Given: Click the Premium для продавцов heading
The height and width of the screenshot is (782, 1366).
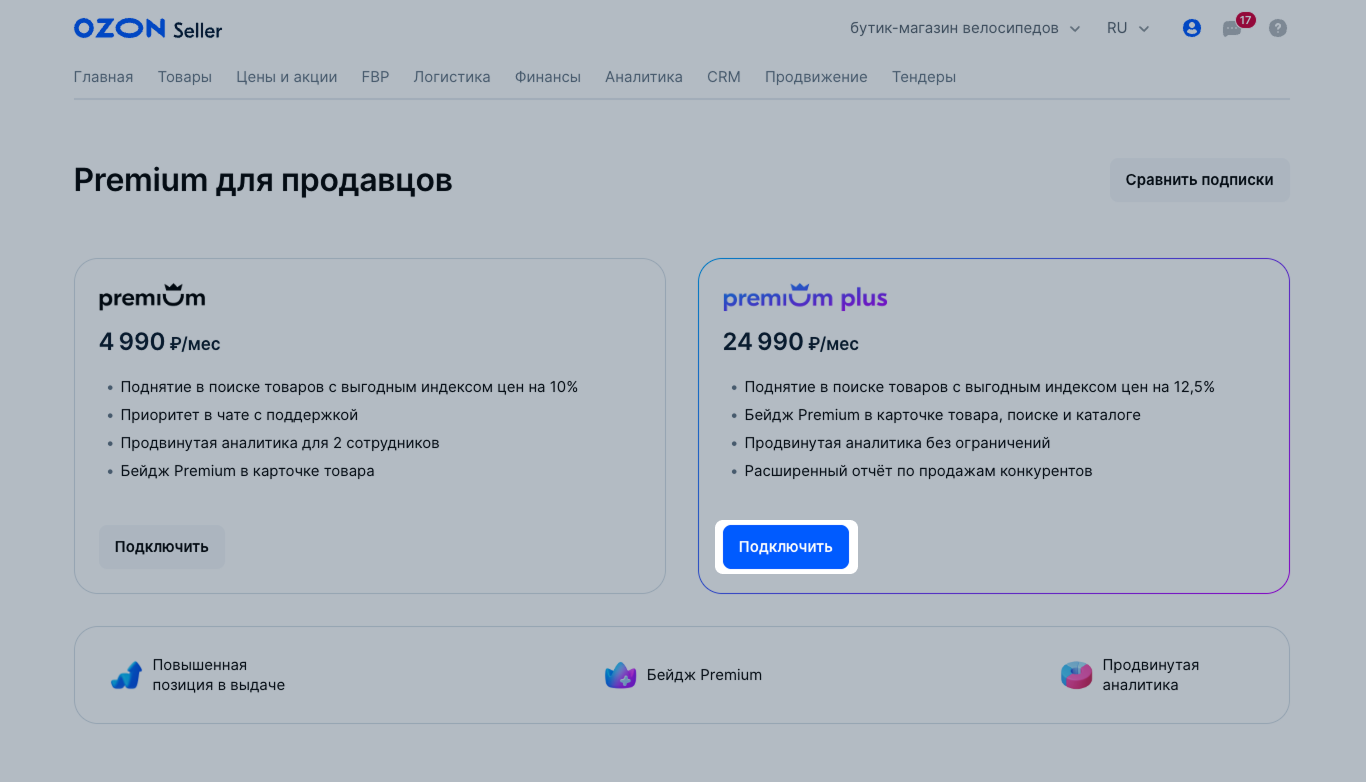Looking at the screenshot, I should click(x=263, y=181).
